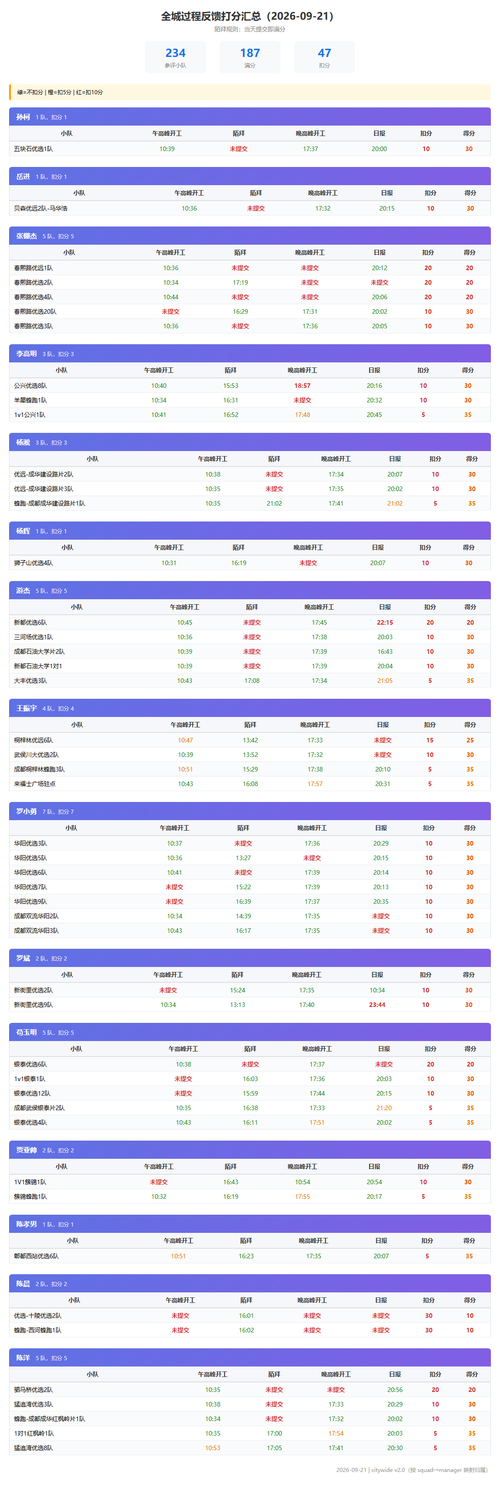Click the 王振宇 group header
The image size is (500, 1493).
[250, 708]
